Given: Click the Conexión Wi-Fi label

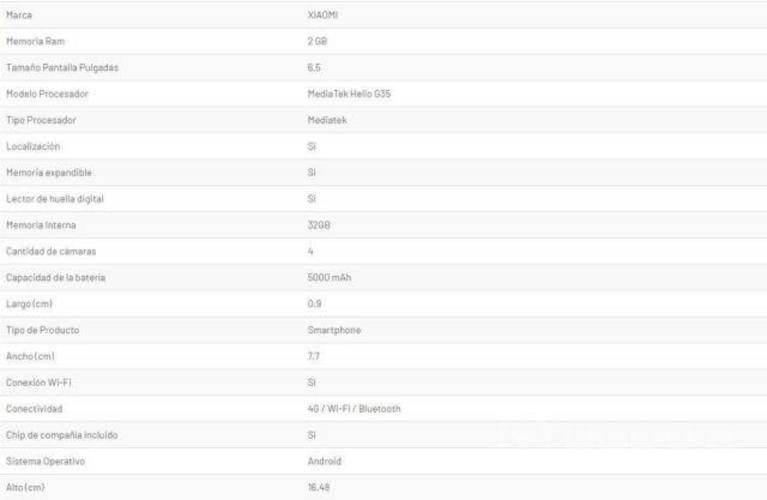Looking at the screenshot, I should (x=40, y=382).
